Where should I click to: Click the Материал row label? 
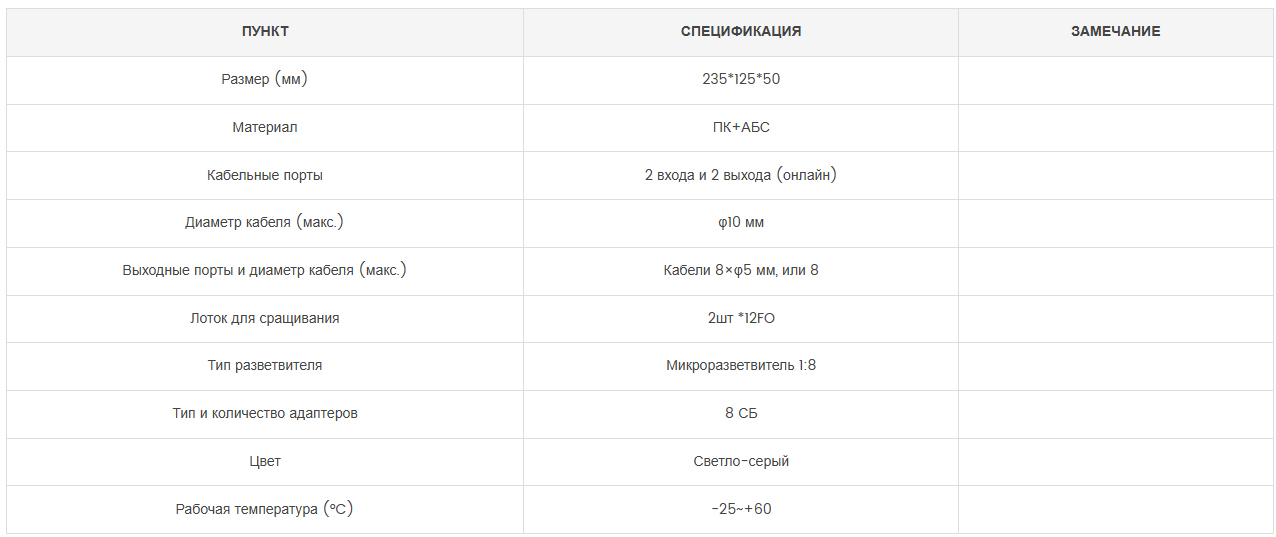pos(265,128)
